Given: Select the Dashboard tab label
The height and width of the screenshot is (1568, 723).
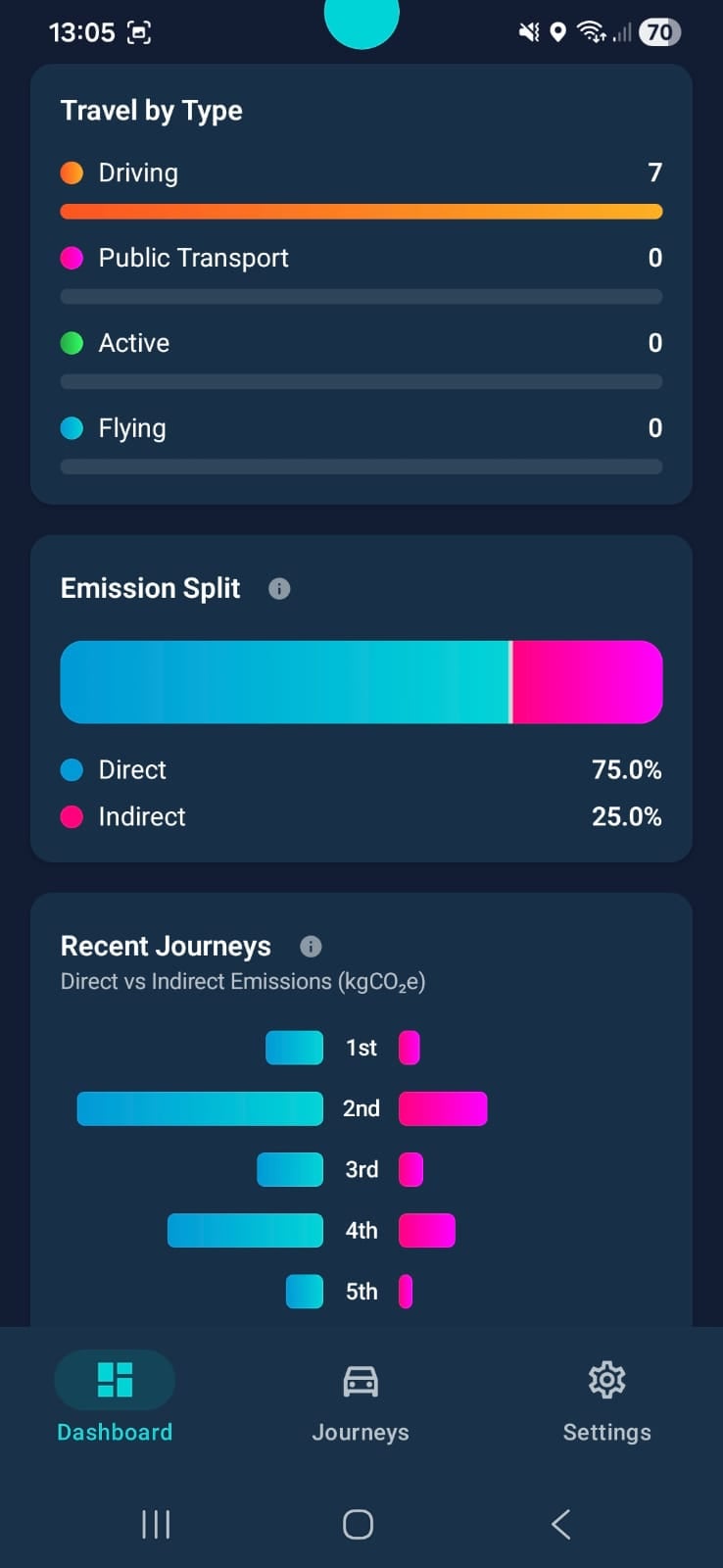Looking at the screenshot, I should click(115, 1433).
